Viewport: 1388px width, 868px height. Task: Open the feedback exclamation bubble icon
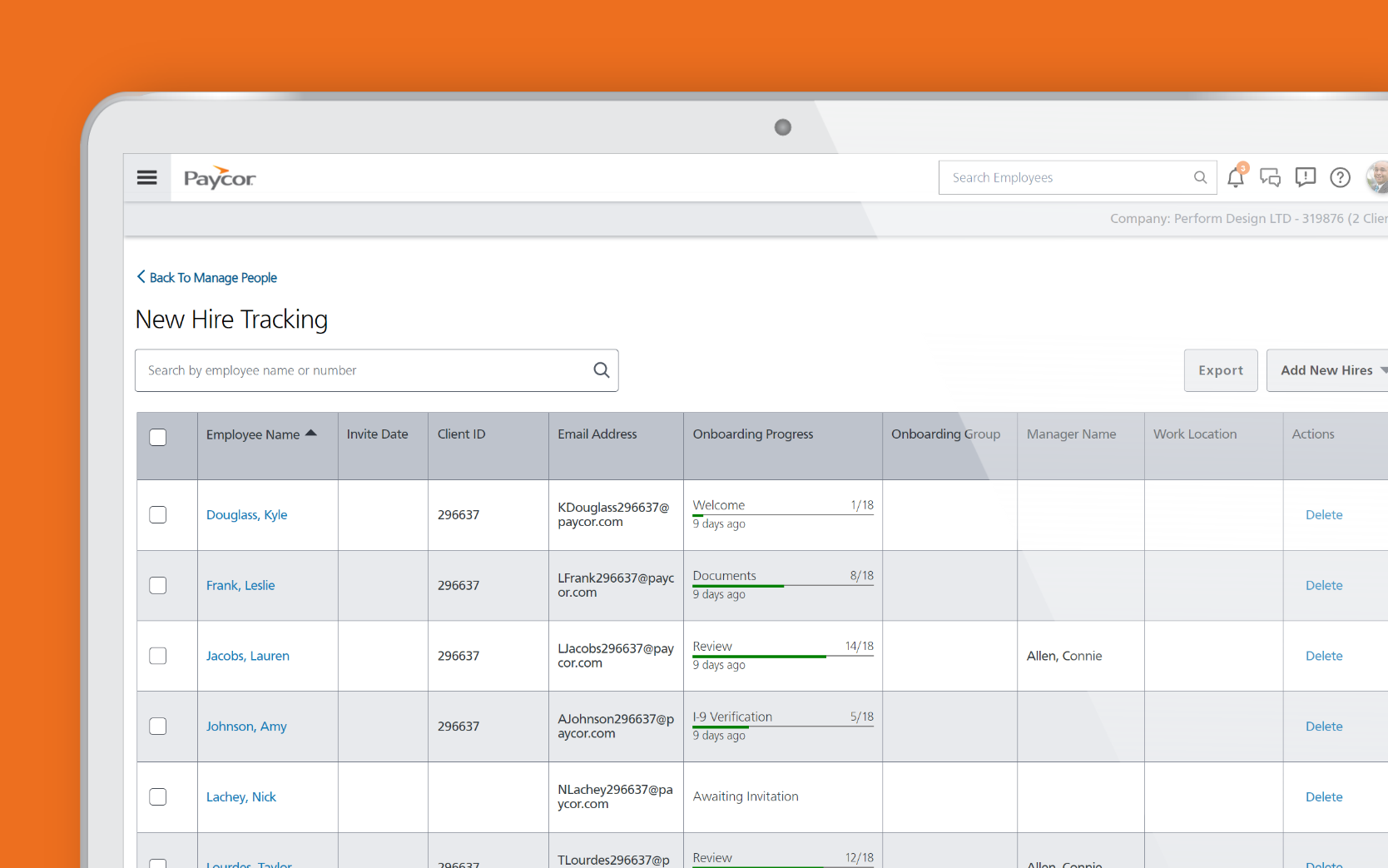(1306, 177)
